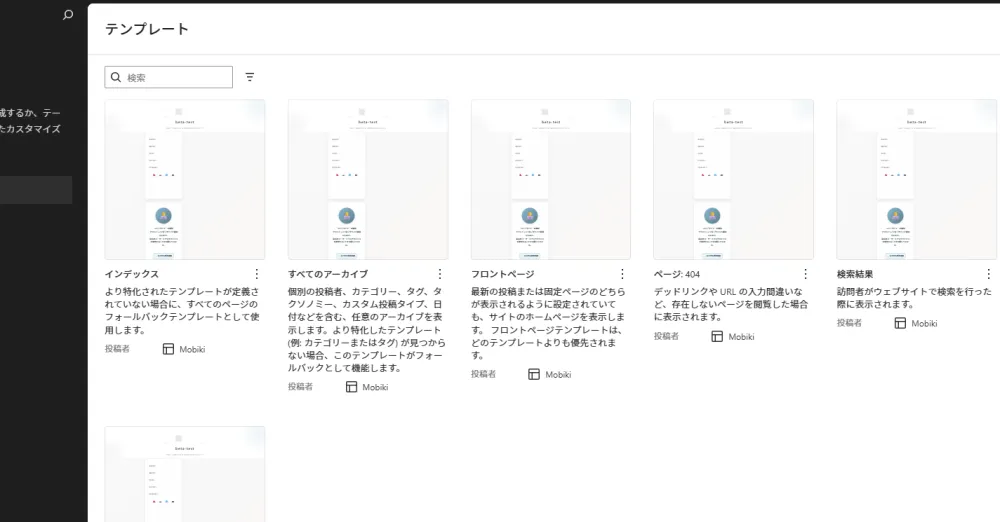Click the search magnifier icon in dark sidebar

coord(68,15)
